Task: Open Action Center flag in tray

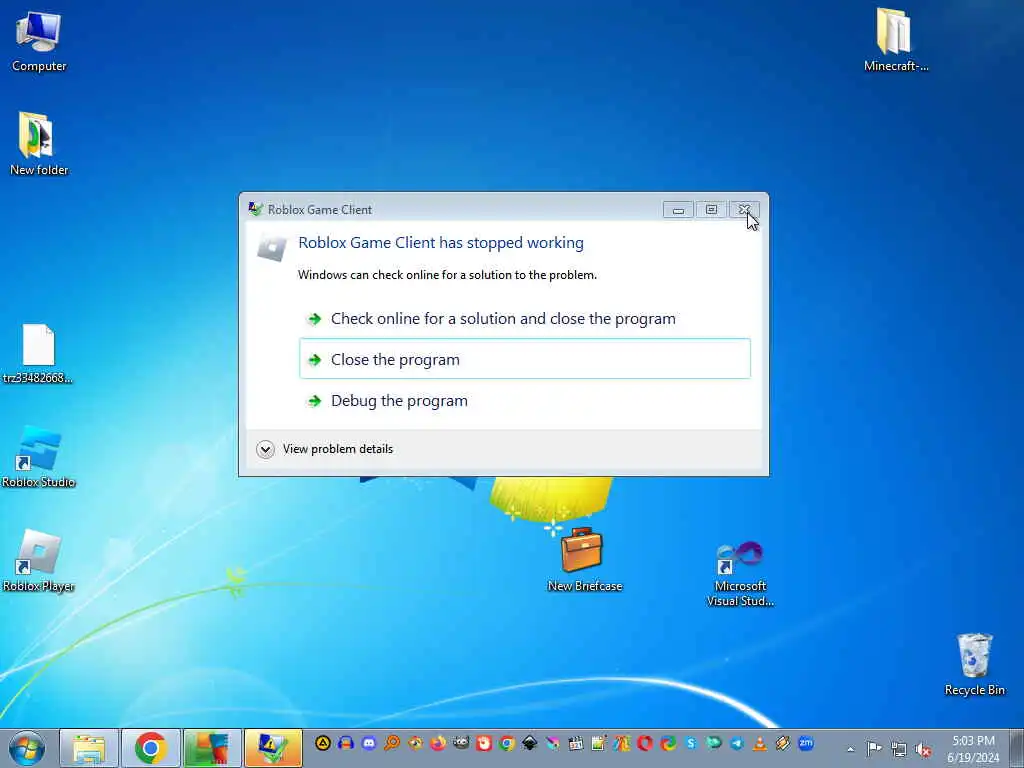Action: (x=874, y=749)
